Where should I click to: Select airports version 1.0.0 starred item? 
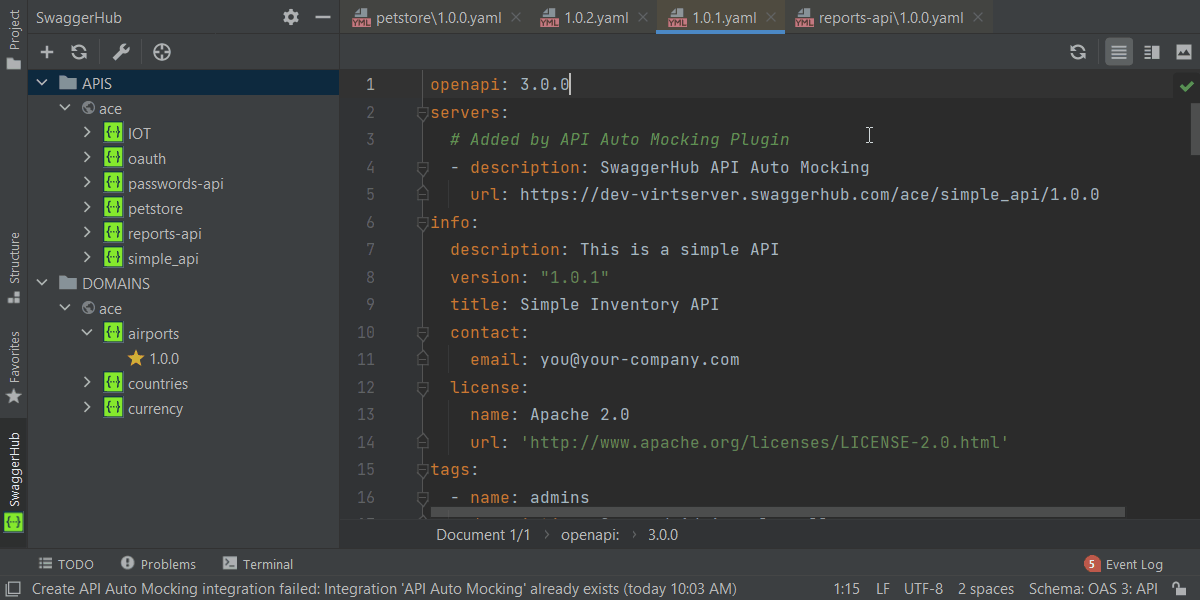(163, 359)
